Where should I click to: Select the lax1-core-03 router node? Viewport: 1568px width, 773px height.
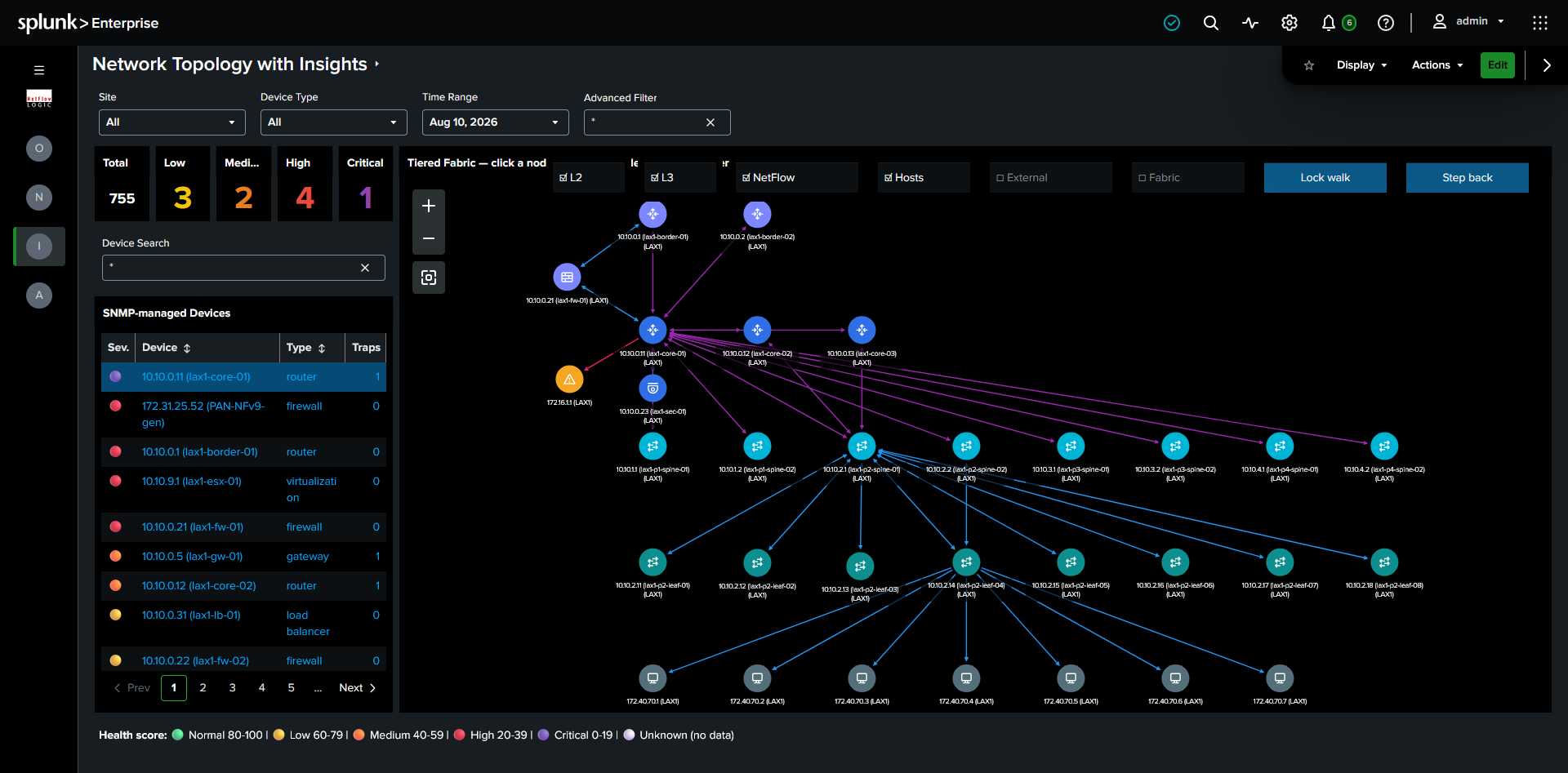pyautogui.click(x=862, y=331)
